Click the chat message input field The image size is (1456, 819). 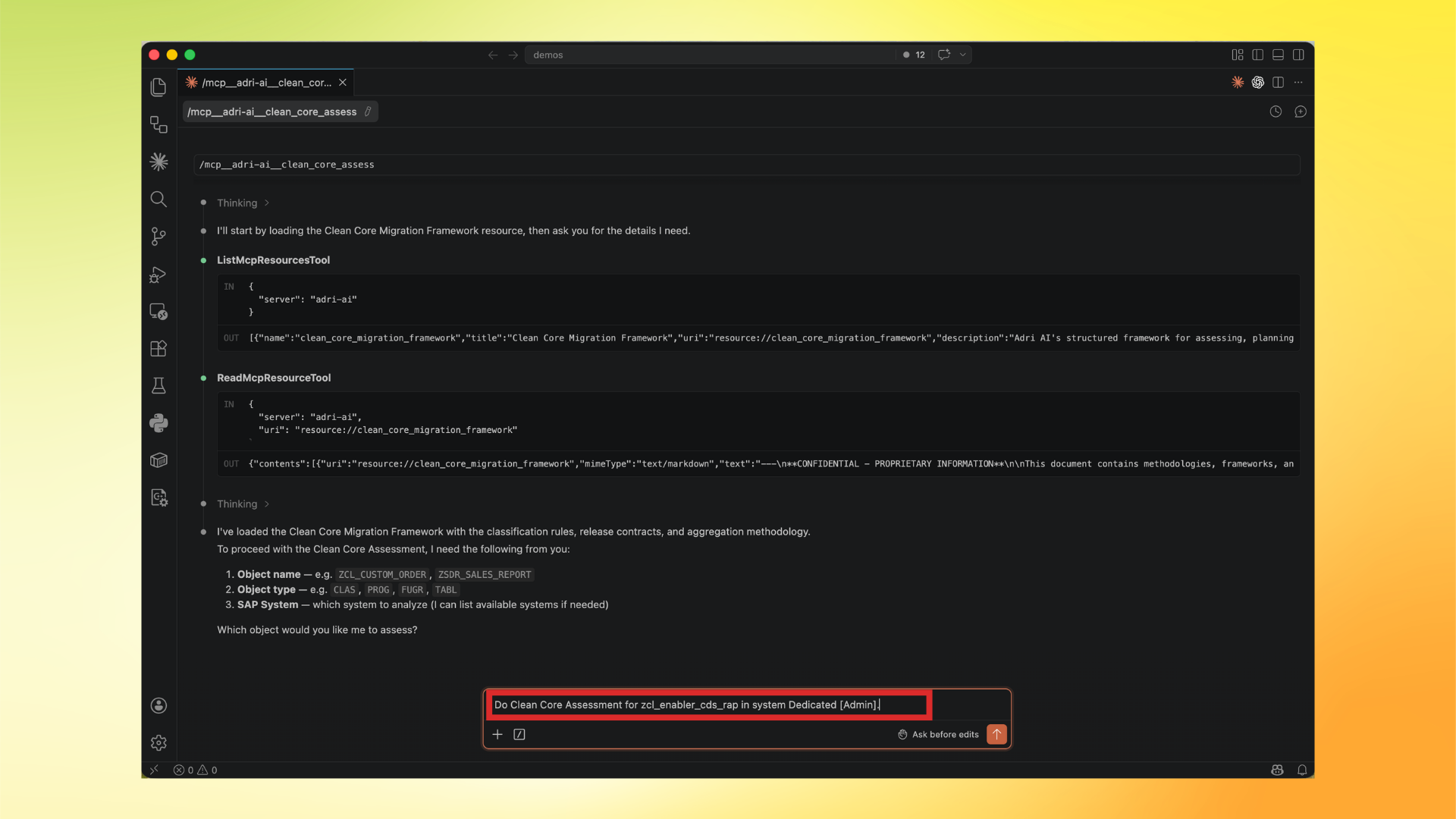pos(709,704)
